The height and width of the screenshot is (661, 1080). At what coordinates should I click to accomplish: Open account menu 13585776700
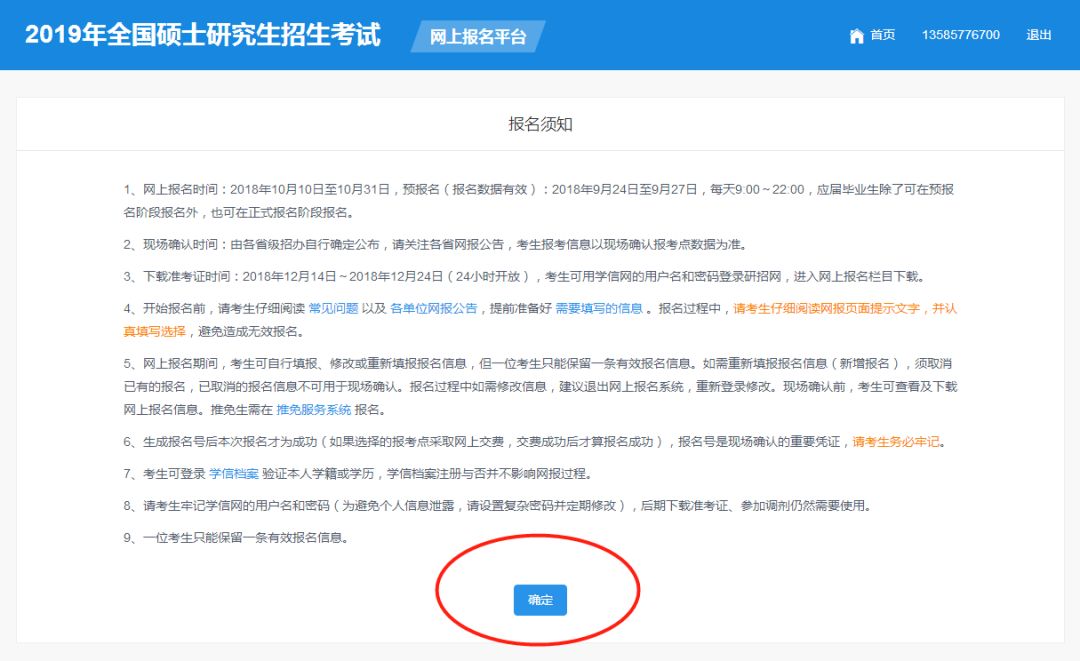point(960,35)
